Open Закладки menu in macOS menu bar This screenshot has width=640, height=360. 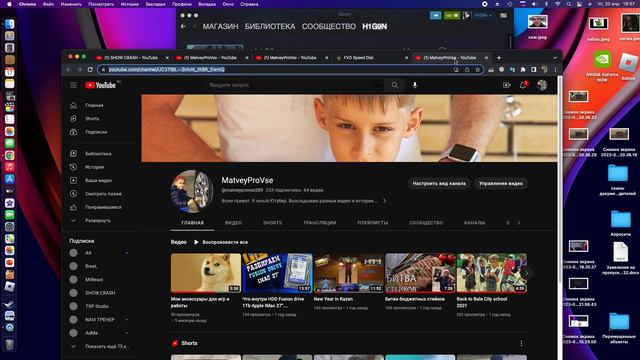[x=156, y=4]
